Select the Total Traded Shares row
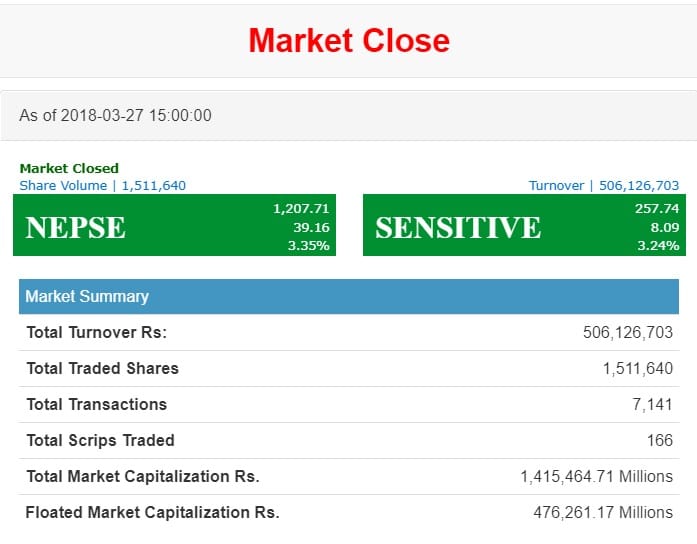697x544 pixels. (349, 368)
